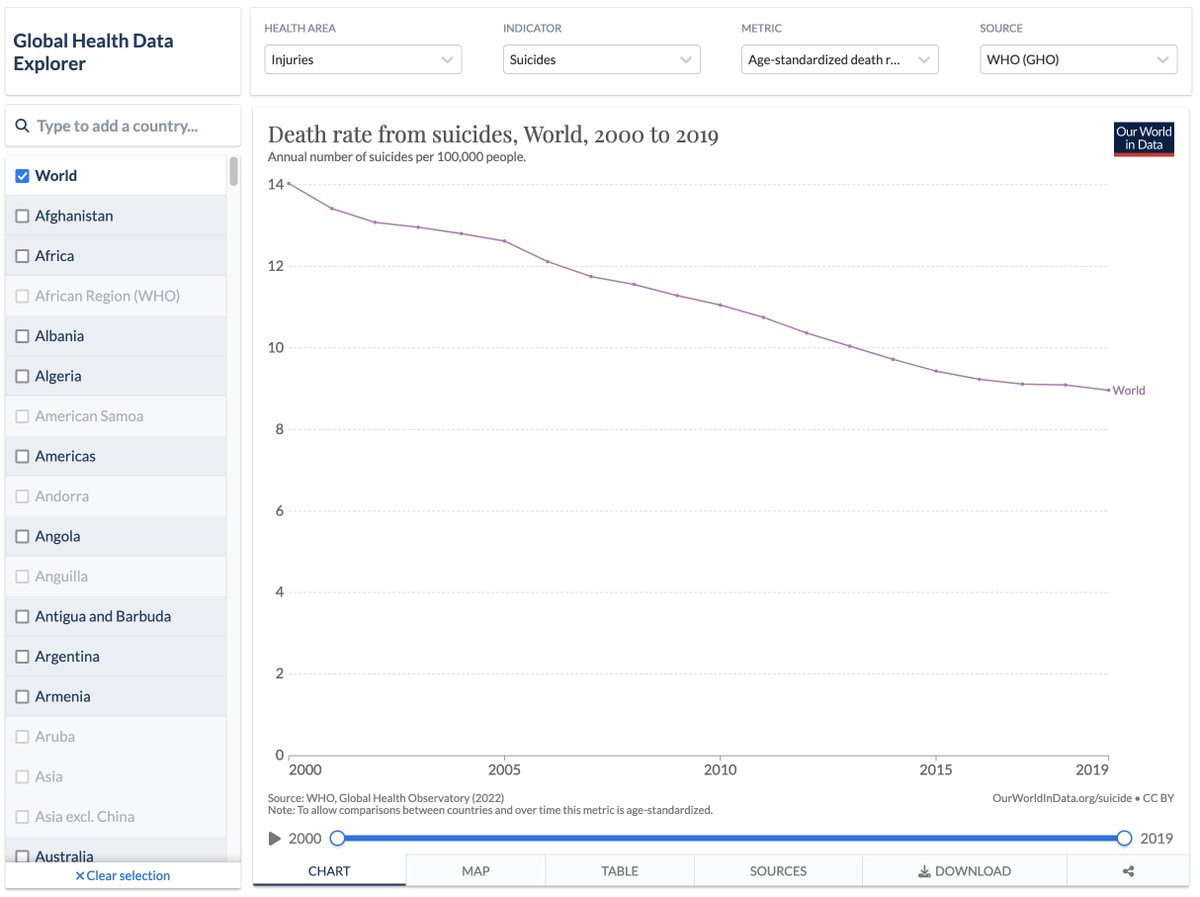The image size is (1200, 897).
Task: Enable the Argentina checkbox
Action: point(22,657)
